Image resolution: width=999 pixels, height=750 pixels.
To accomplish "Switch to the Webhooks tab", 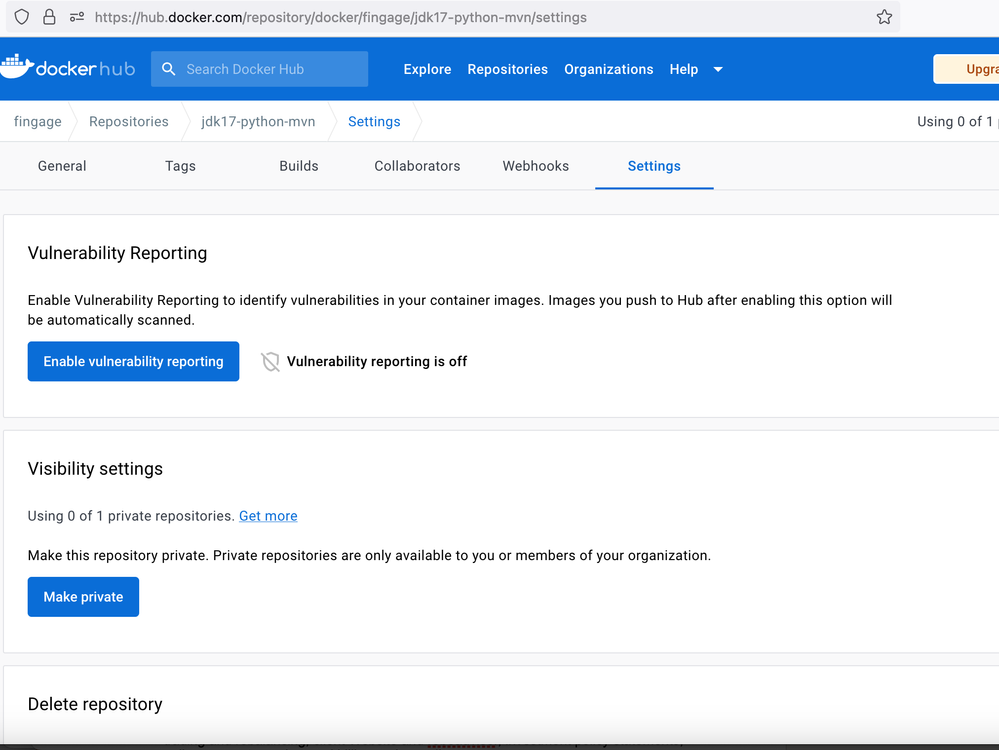I will tap(536, 166).
